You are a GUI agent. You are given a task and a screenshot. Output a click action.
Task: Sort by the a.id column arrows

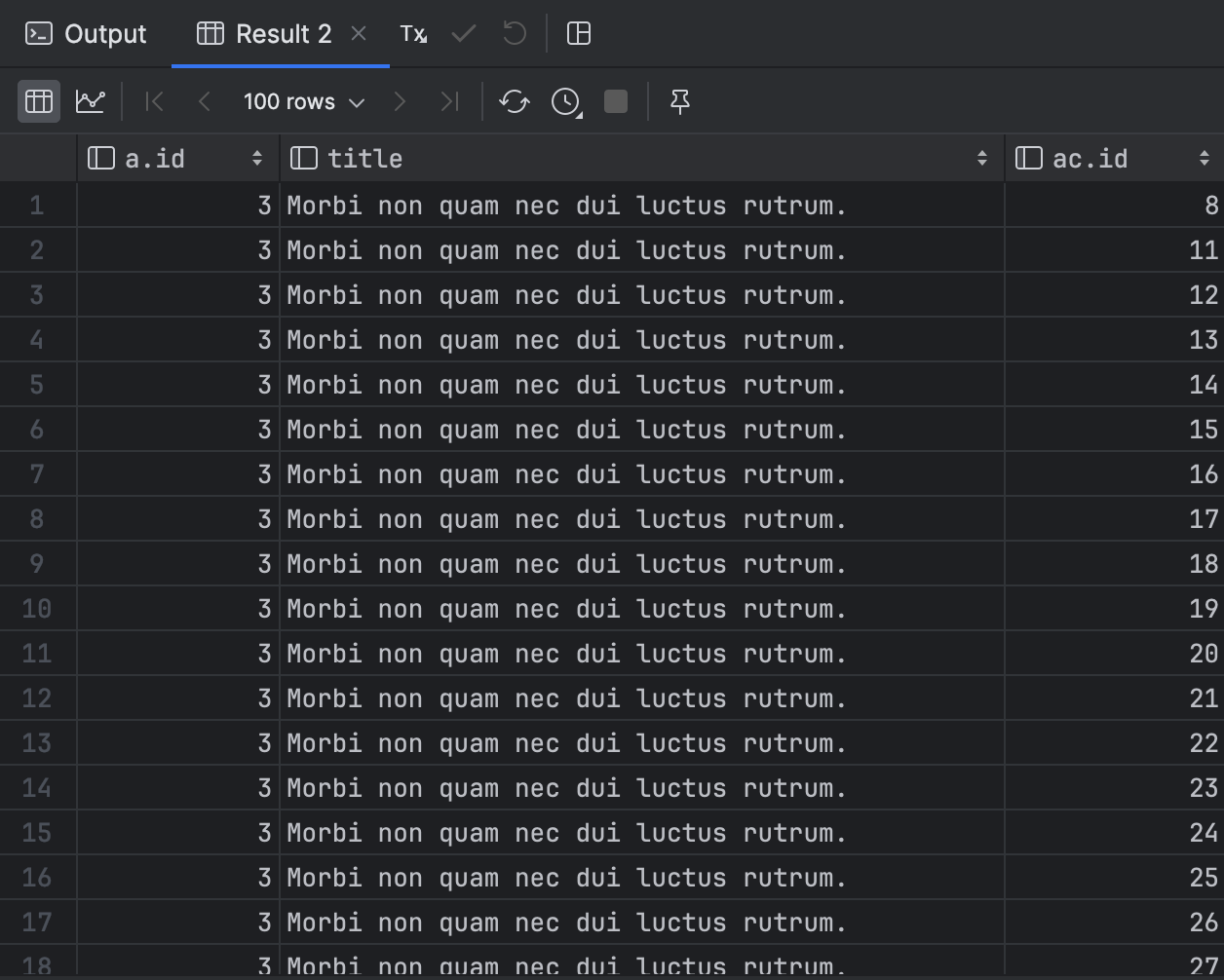coord(257,158)
